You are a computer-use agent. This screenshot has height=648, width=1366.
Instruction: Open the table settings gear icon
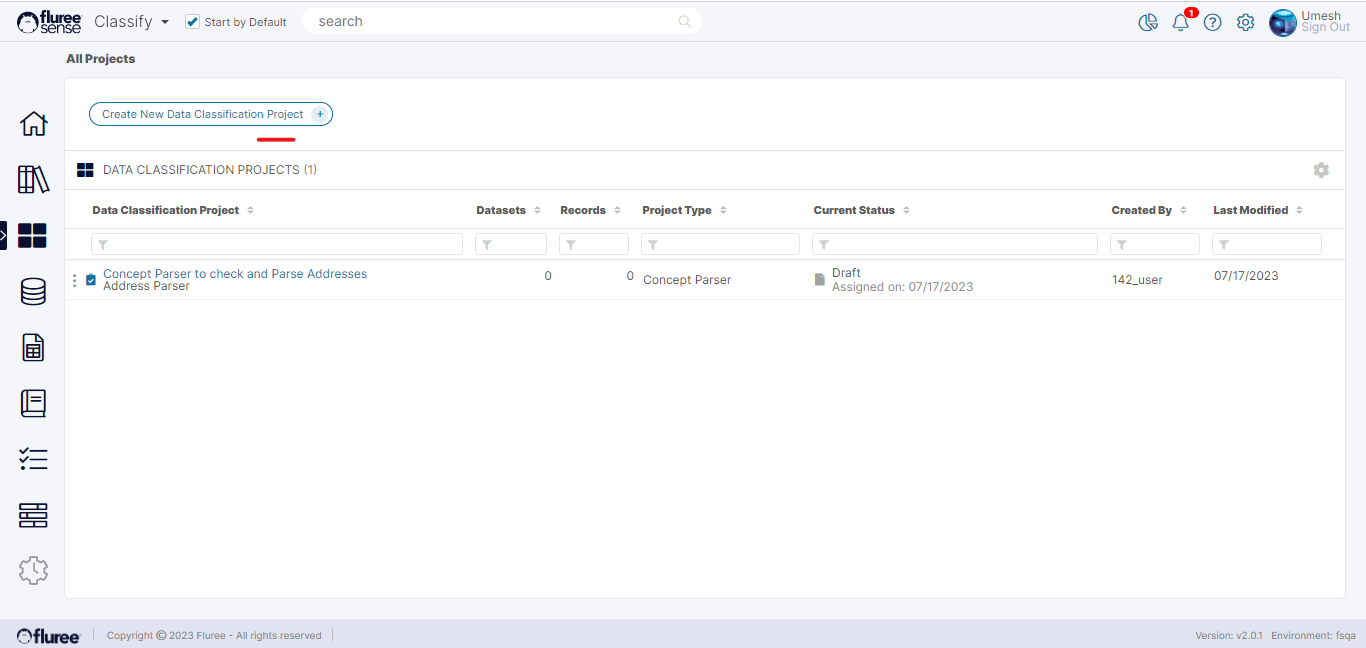[1321, 170]
